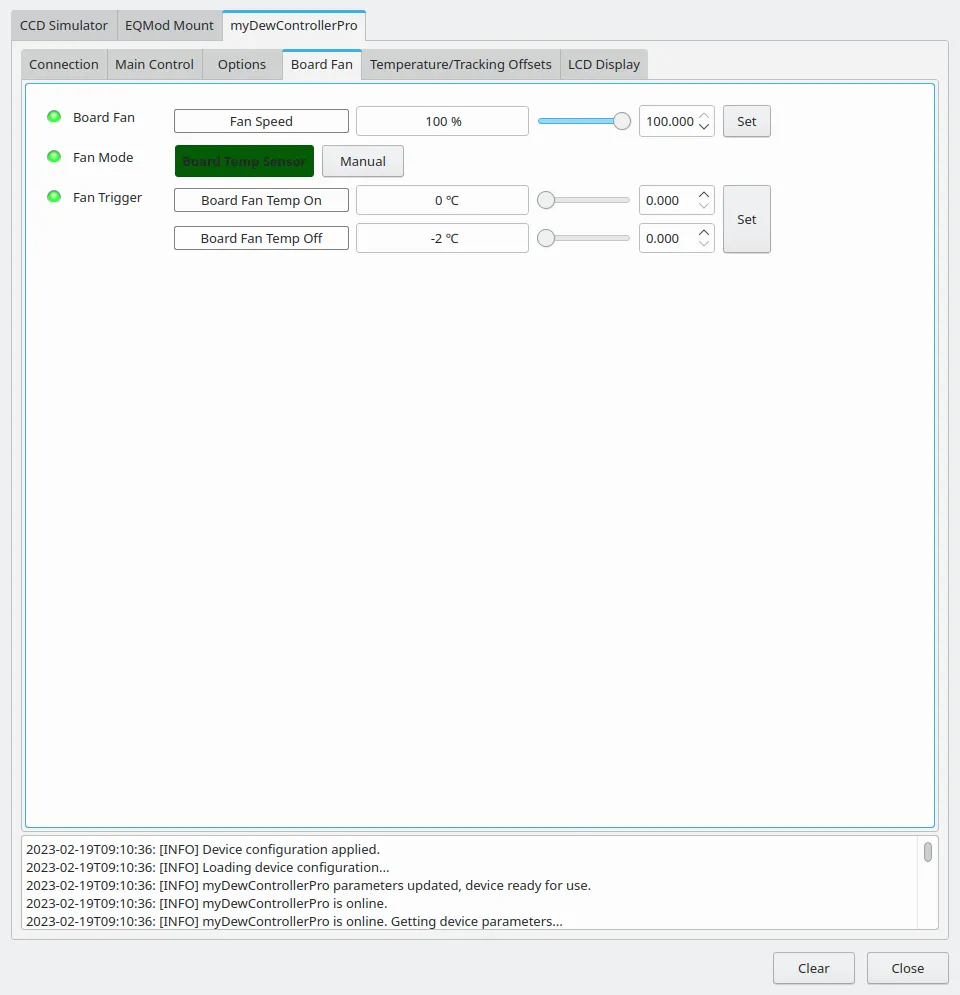Click the green Fan Trigger status light

pos(54,197)
